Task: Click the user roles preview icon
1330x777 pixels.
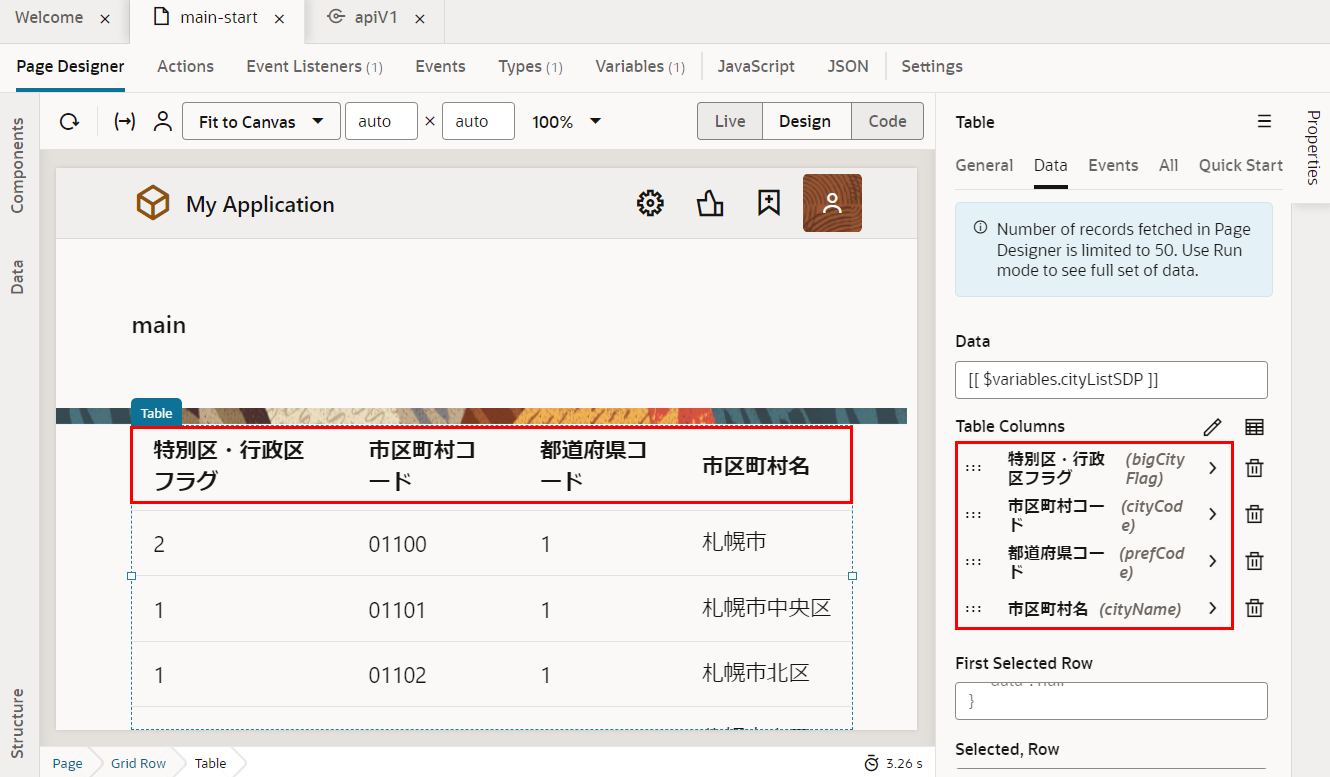Action: pos(162,122)
